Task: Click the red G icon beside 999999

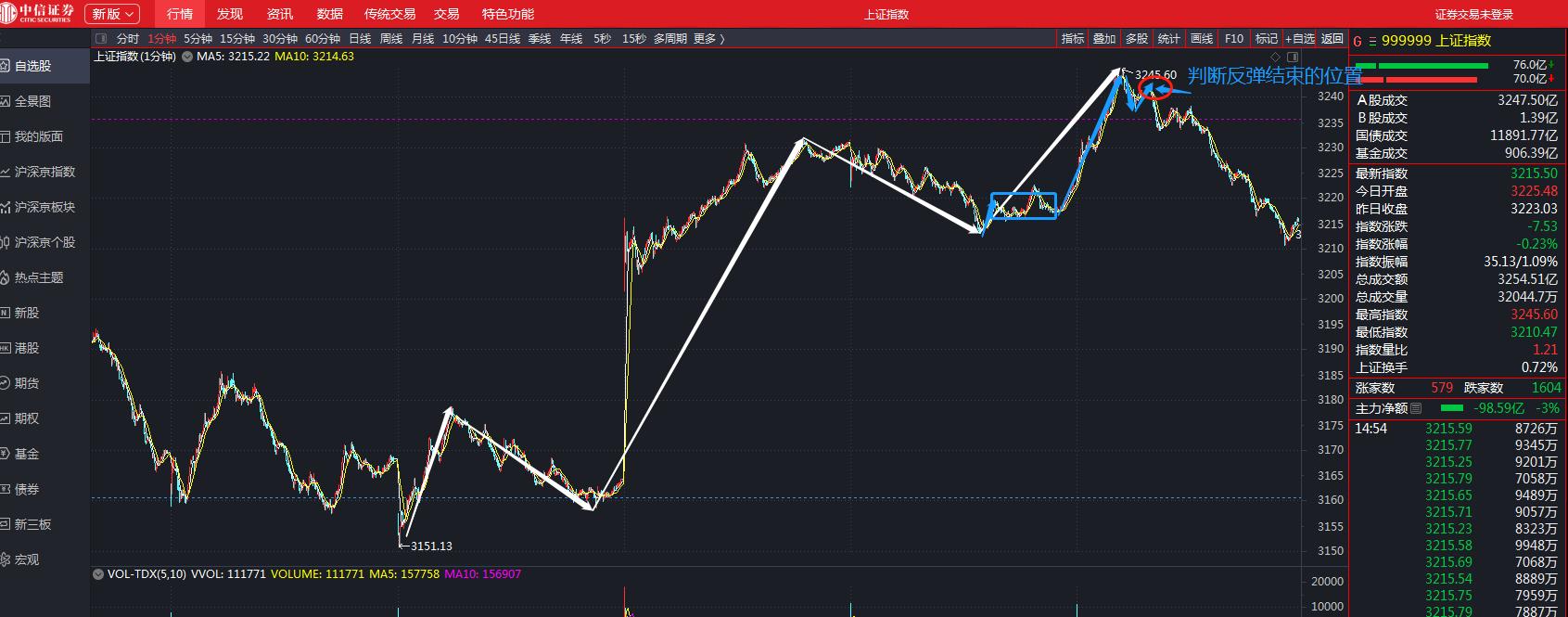Action: (x=1358, y=41)
